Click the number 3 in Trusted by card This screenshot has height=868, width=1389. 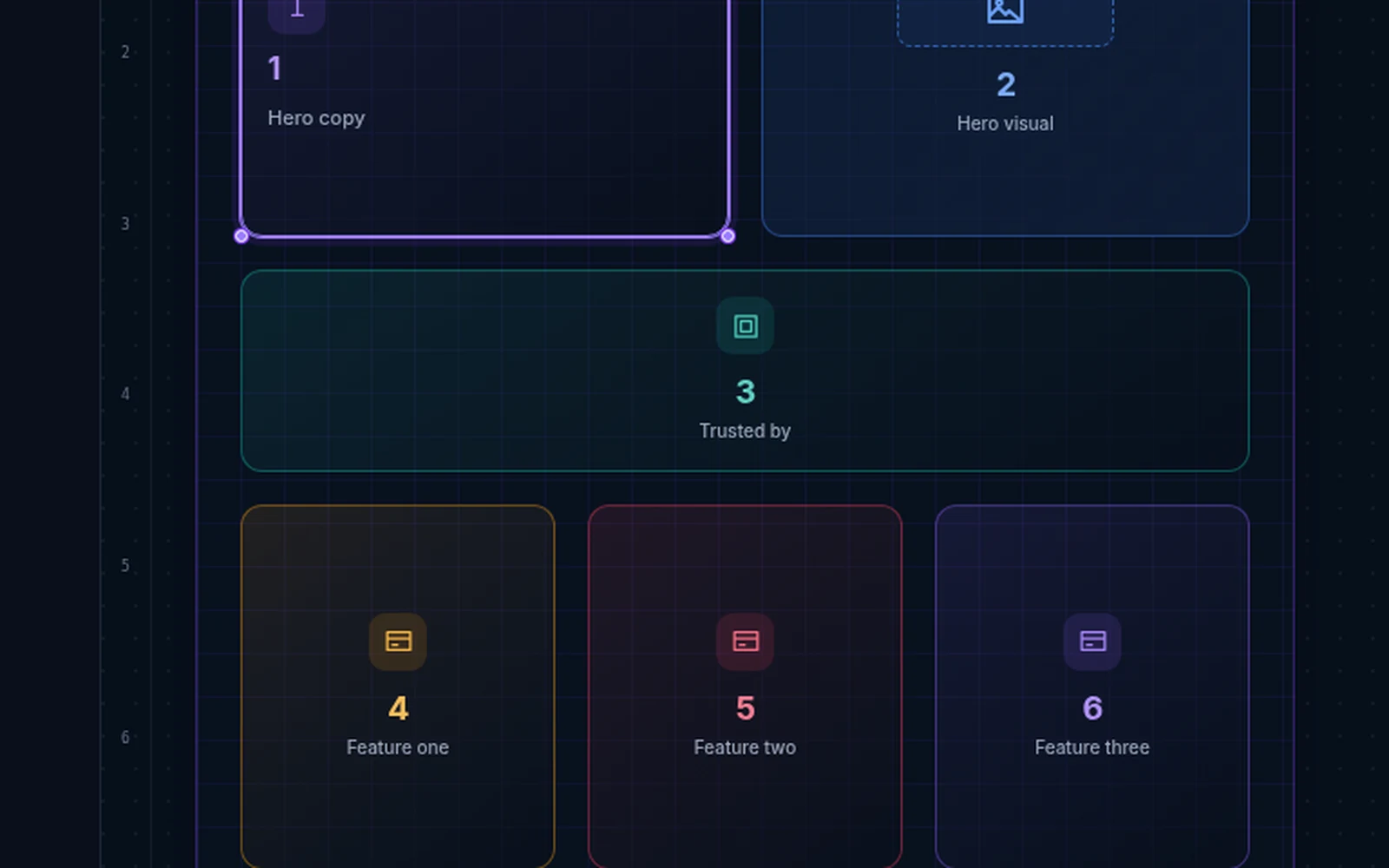[x=745, y=392]
